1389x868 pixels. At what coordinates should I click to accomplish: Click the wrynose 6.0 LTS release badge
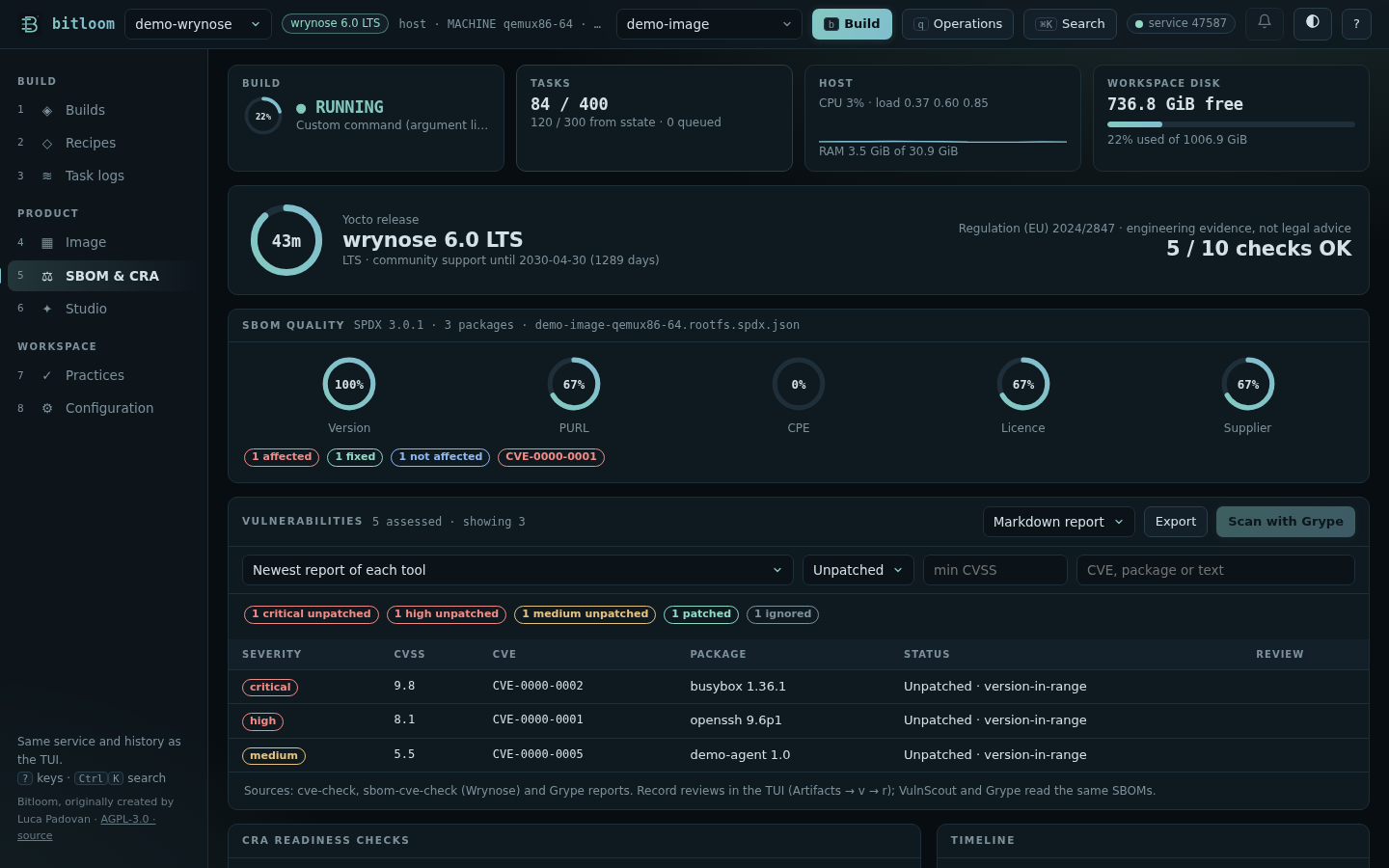point(335,24)
